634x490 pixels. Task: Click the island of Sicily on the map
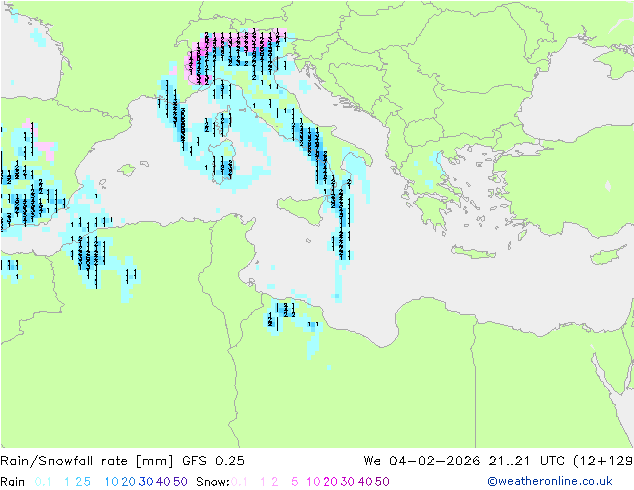click(301, 209)
